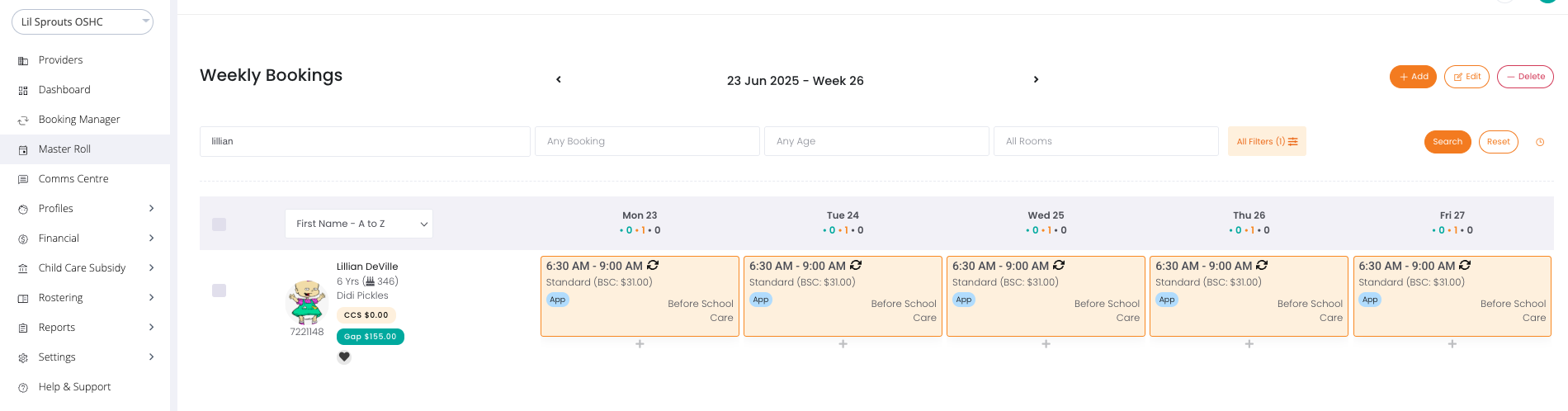
Task: Select Master Roll in the sidebar
Action: 85,149
